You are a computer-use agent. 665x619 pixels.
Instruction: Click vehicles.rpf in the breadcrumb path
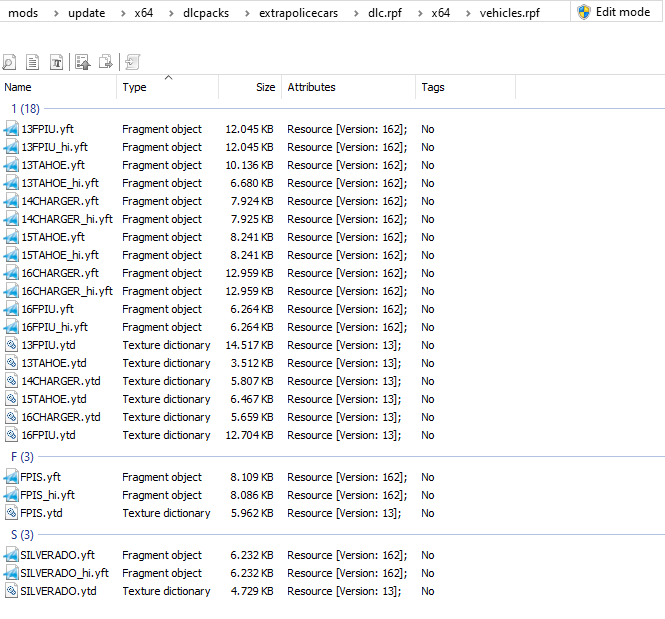pyautogui.click(x=509, y=13)
